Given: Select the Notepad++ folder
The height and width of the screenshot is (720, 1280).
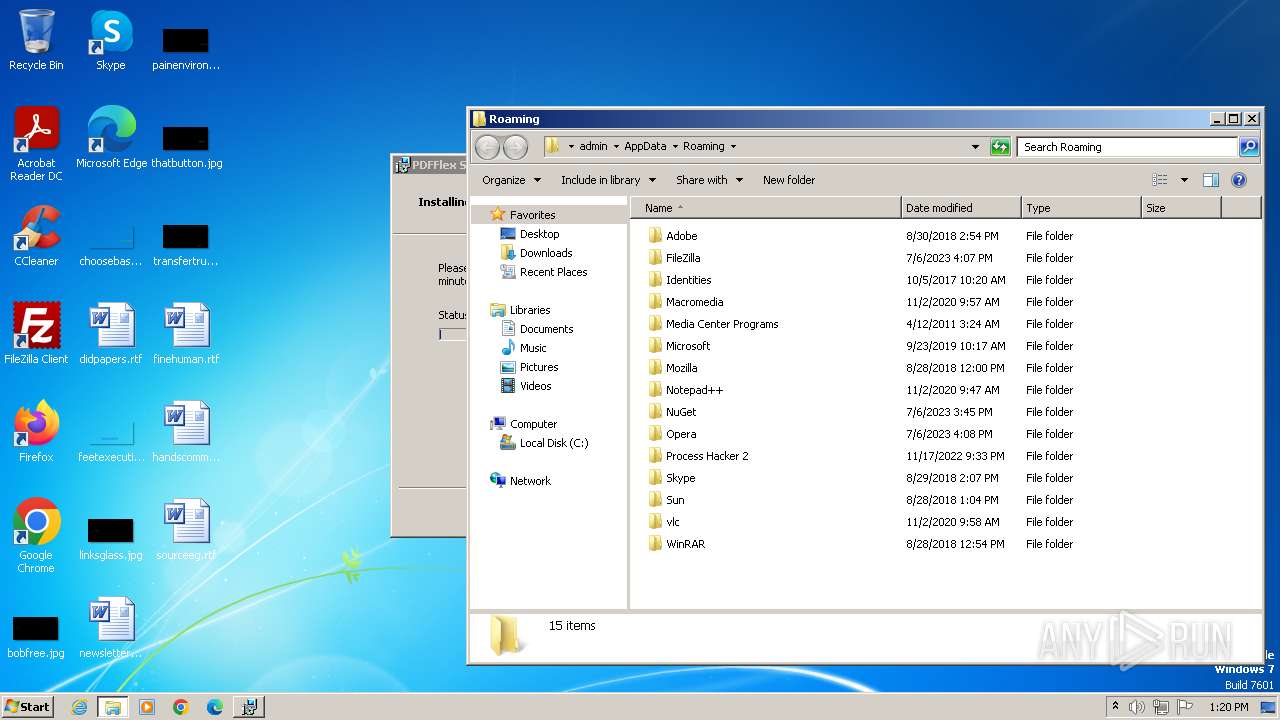Looking at the screenshot, I should click(x=694, y=390).
